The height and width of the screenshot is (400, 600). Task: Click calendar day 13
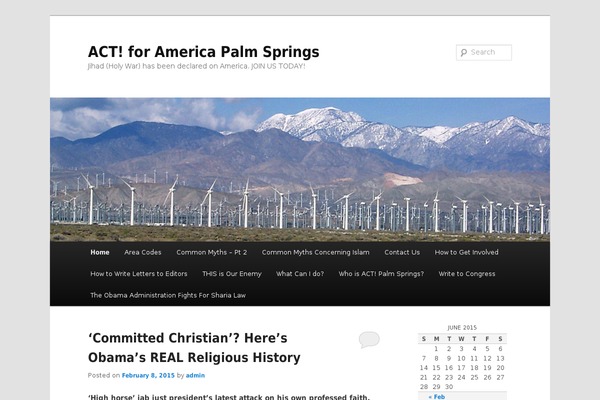(x=500, y=358)
